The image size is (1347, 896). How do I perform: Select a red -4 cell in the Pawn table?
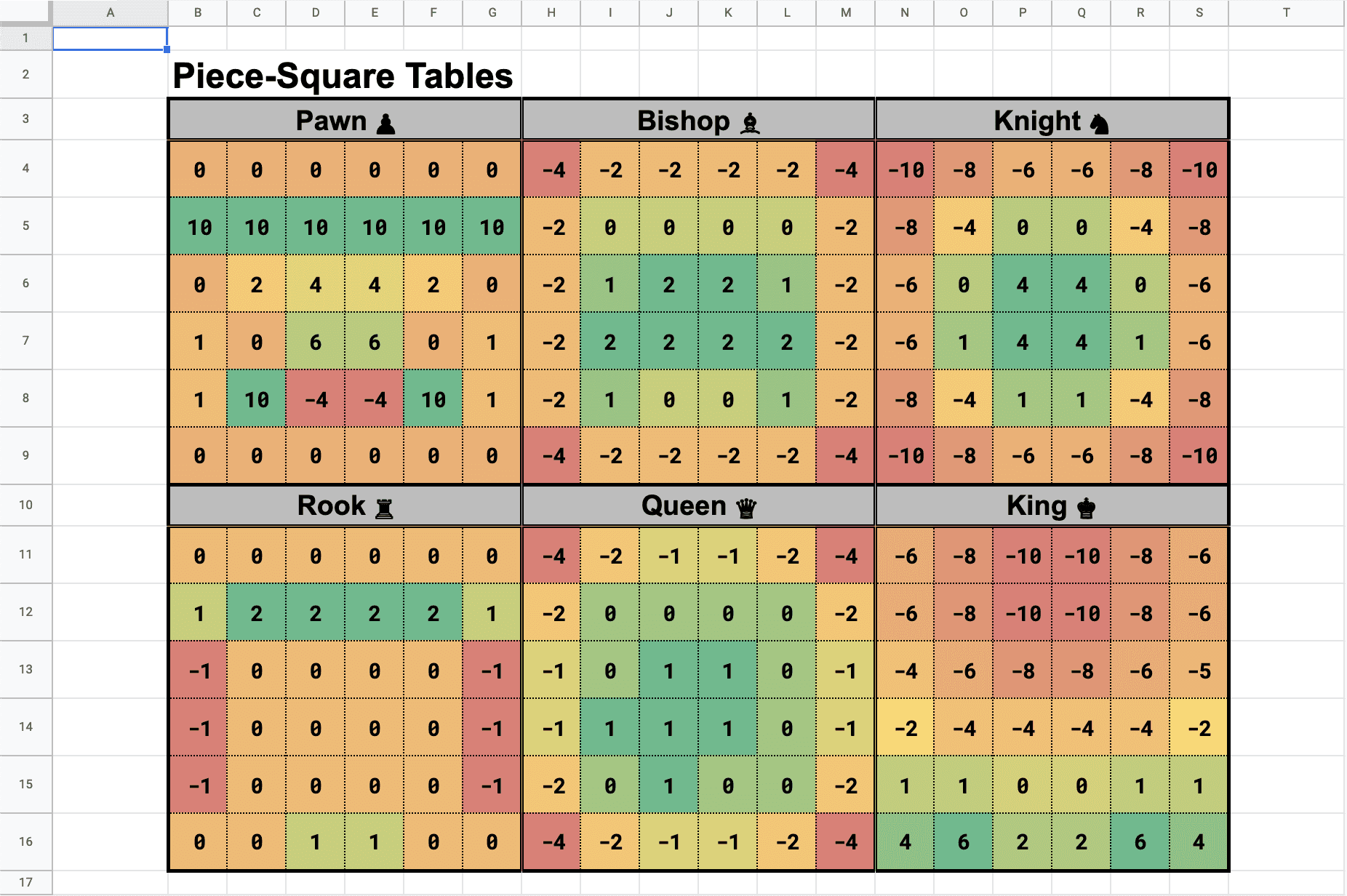[x=315, y=399]
